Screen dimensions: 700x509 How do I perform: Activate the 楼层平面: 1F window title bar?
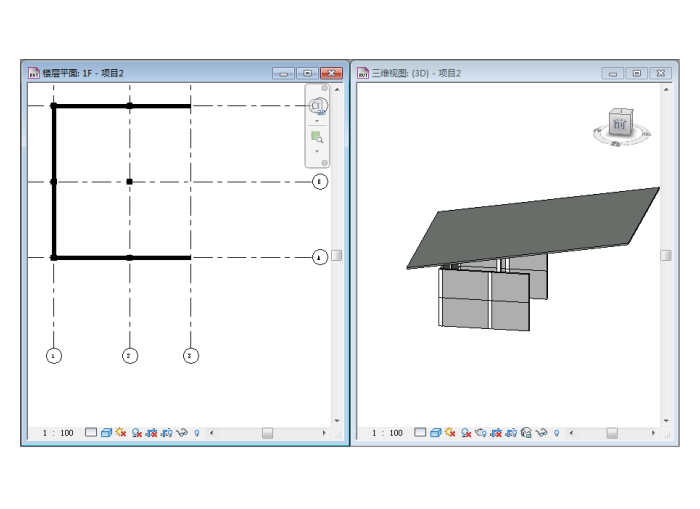[x=150, y=73]
